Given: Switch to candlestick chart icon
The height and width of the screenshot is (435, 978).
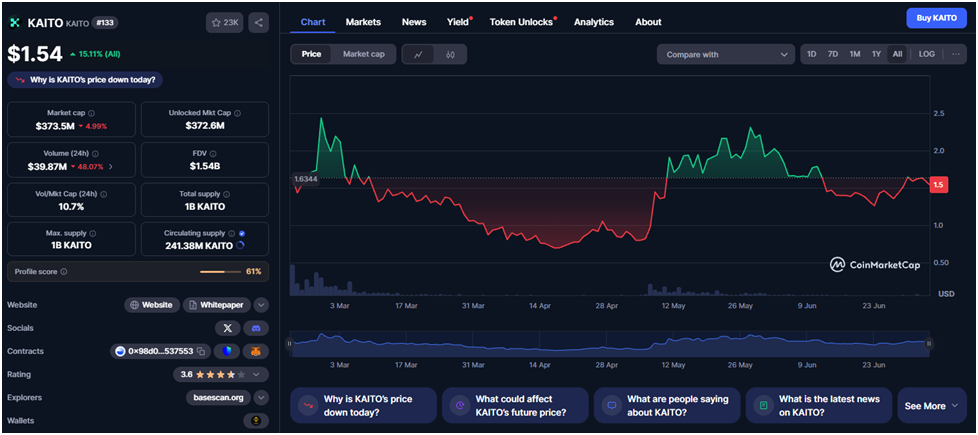Looking at the screenshot, I should tap(450, 54).
